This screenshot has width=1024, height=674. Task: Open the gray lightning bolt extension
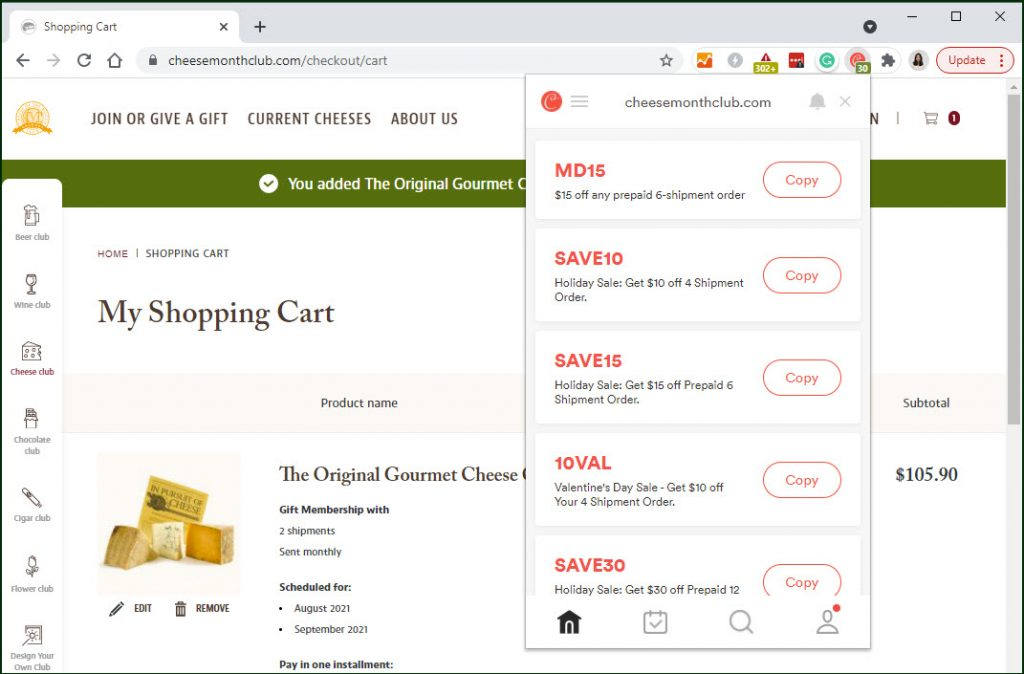(x=735, y=61)
